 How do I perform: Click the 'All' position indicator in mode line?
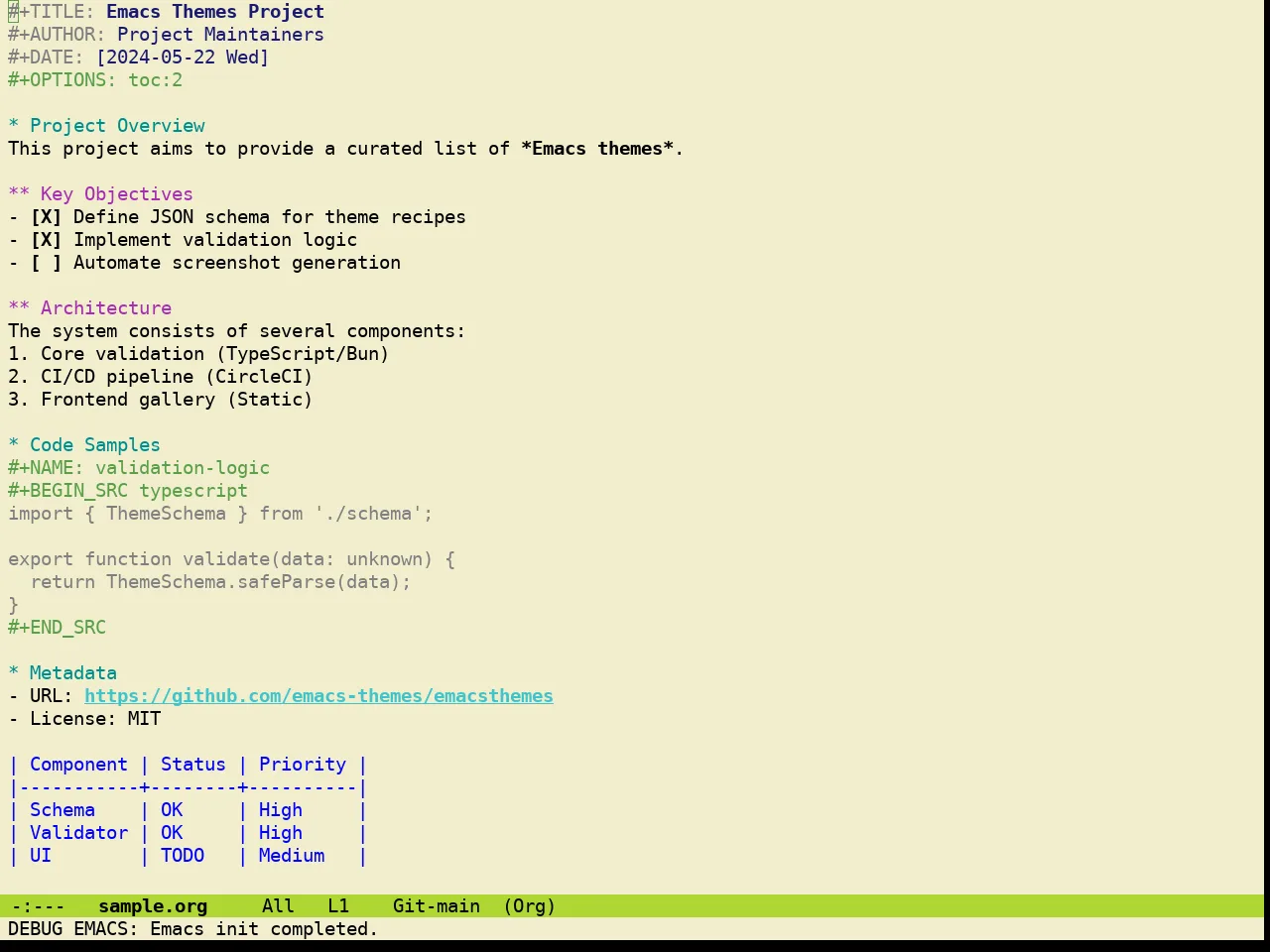tap(278, 906)
